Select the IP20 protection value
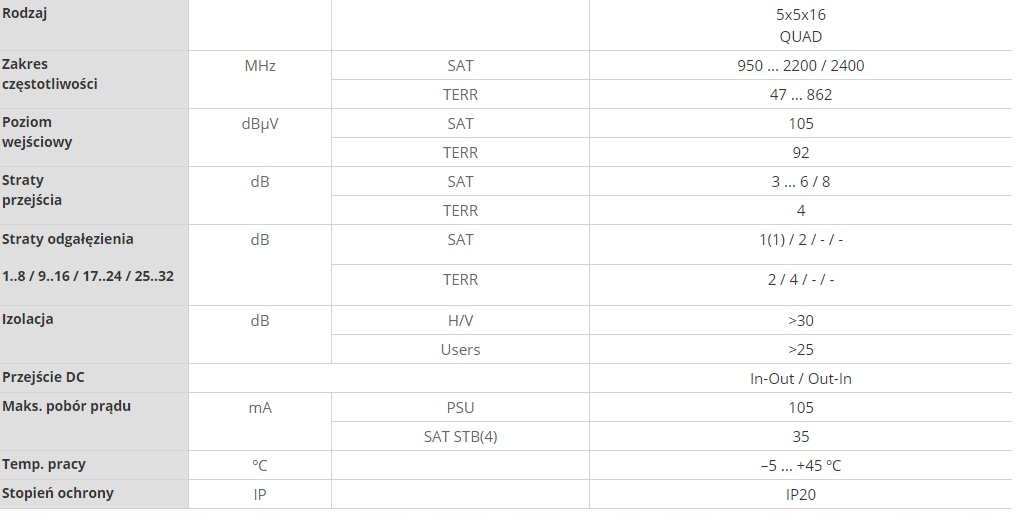This screenshot has height=520, width=1021. tap(800, 494)
